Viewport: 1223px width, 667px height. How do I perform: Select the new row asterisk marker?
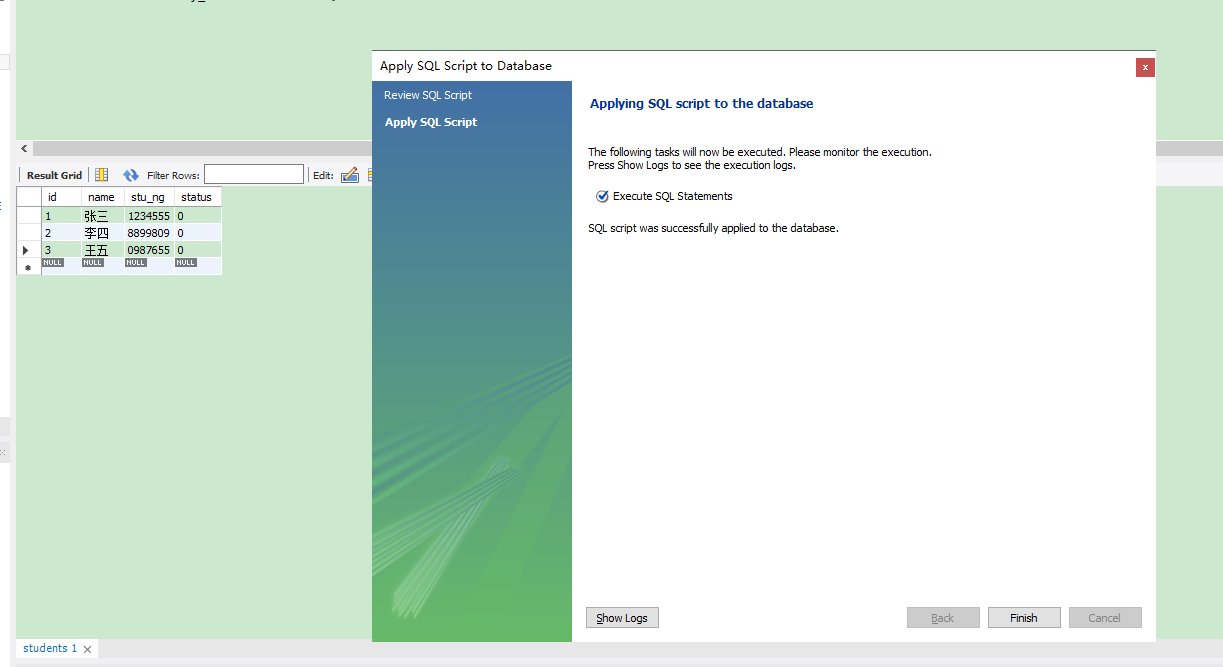pyautogui.click(x=29, y=267)
